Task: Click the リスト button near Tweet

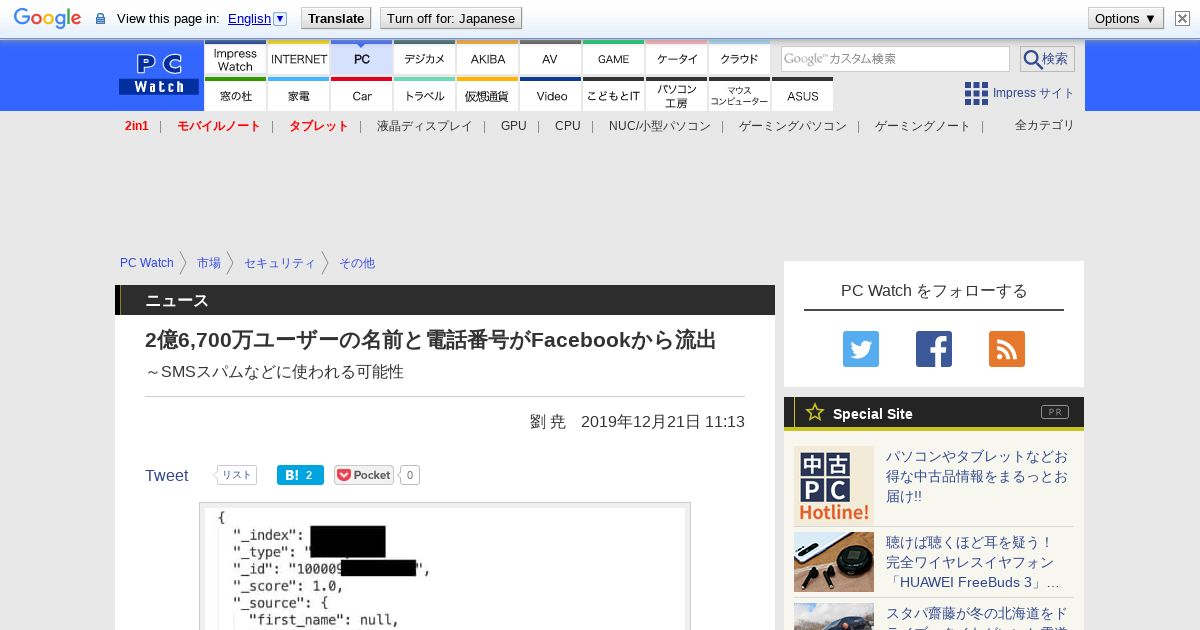Action: tap(237, 475)
